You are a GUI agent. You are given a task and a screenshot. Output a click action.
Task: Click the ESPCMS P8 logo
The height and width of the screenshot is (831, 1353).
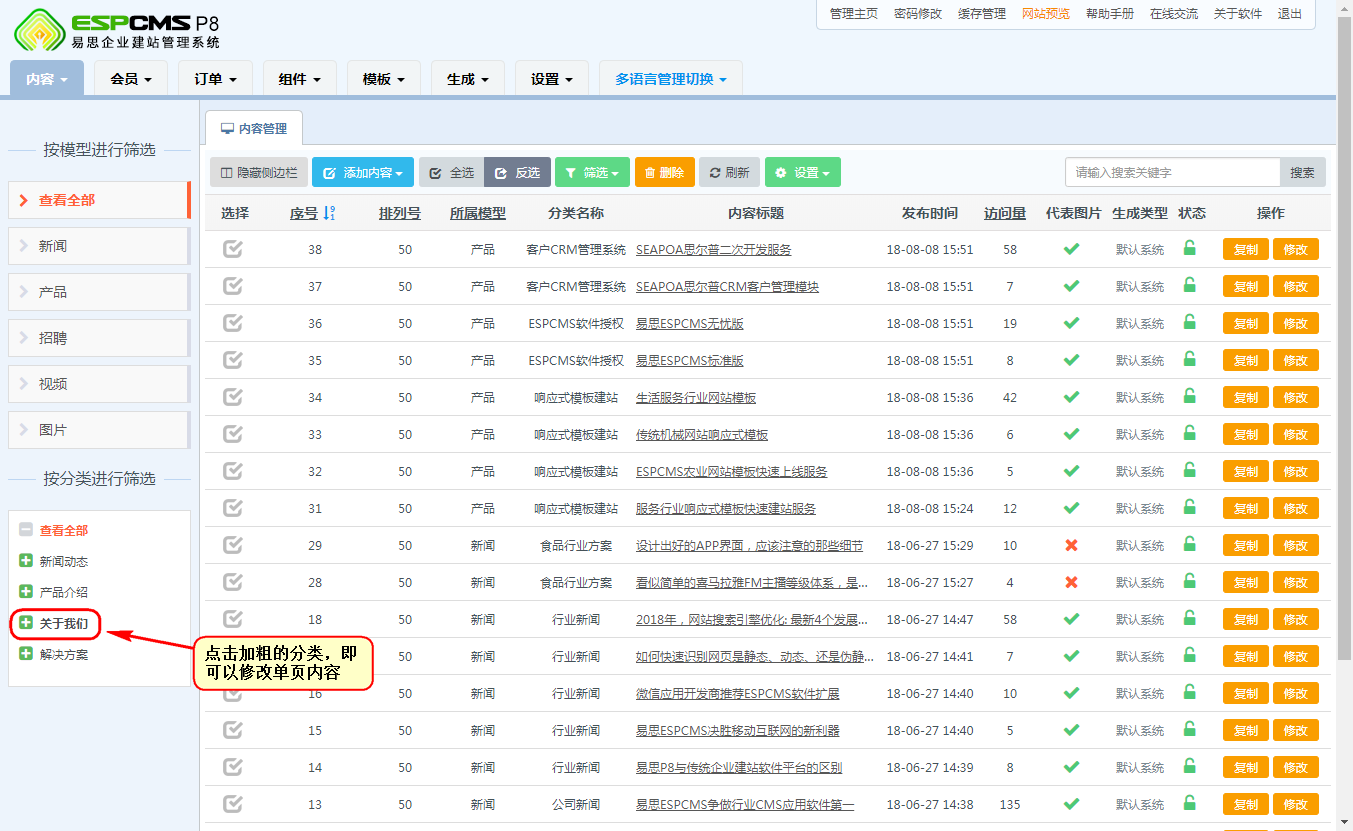(x=116, y=30)
